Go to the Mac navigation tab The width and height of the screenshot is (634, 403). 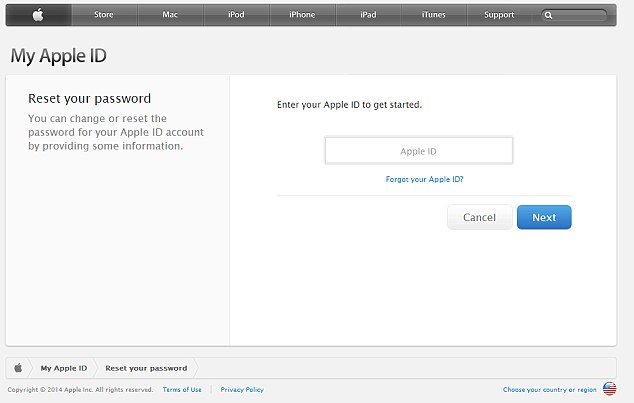tap(170, 15)
